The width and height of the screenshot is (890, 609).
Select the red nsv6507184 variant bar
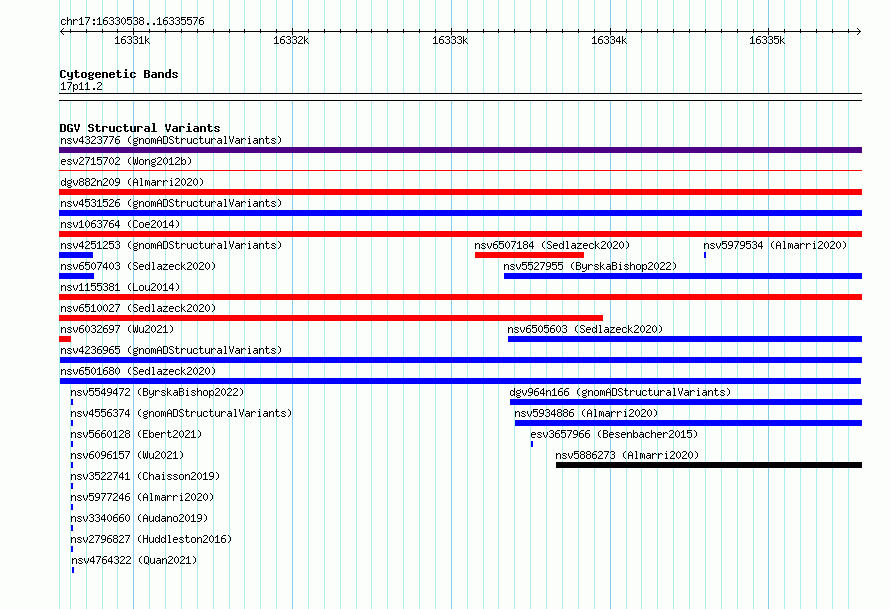[529, 255]
